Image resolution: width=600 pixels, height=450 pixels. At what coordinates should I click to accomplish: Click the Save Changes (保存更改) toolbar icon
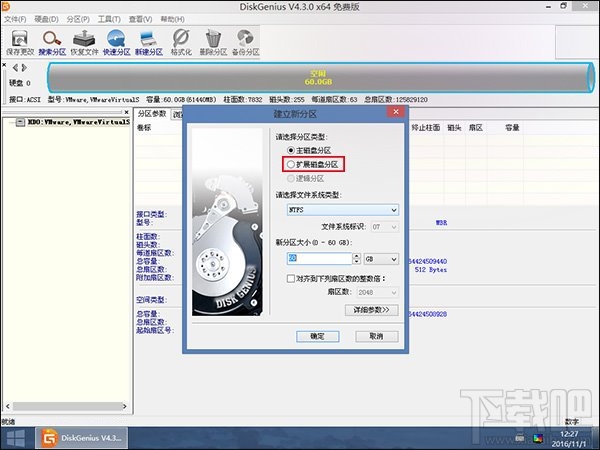20,42
